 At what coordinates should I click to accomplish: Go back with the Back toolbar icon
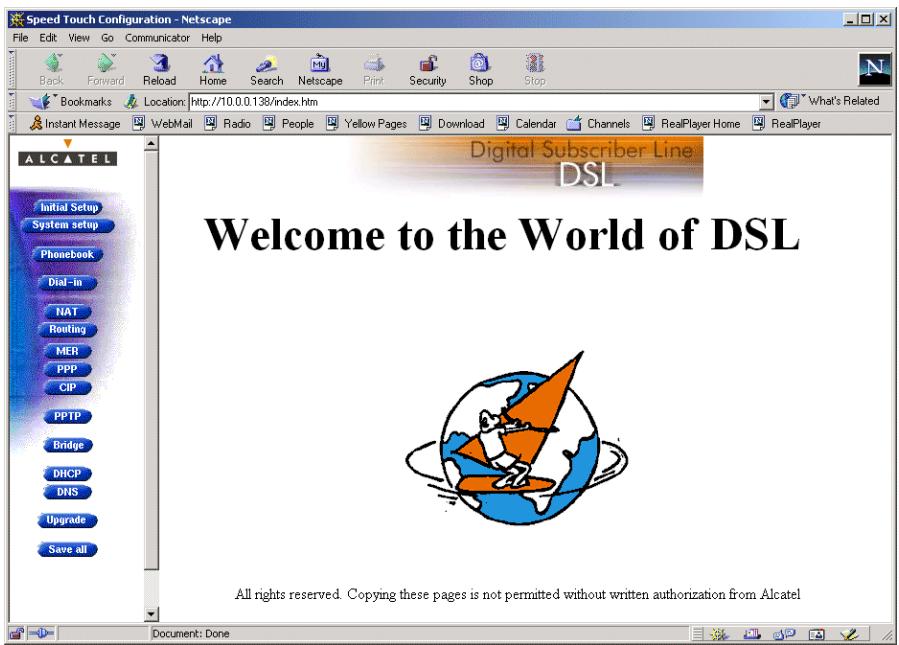[52, 69]
